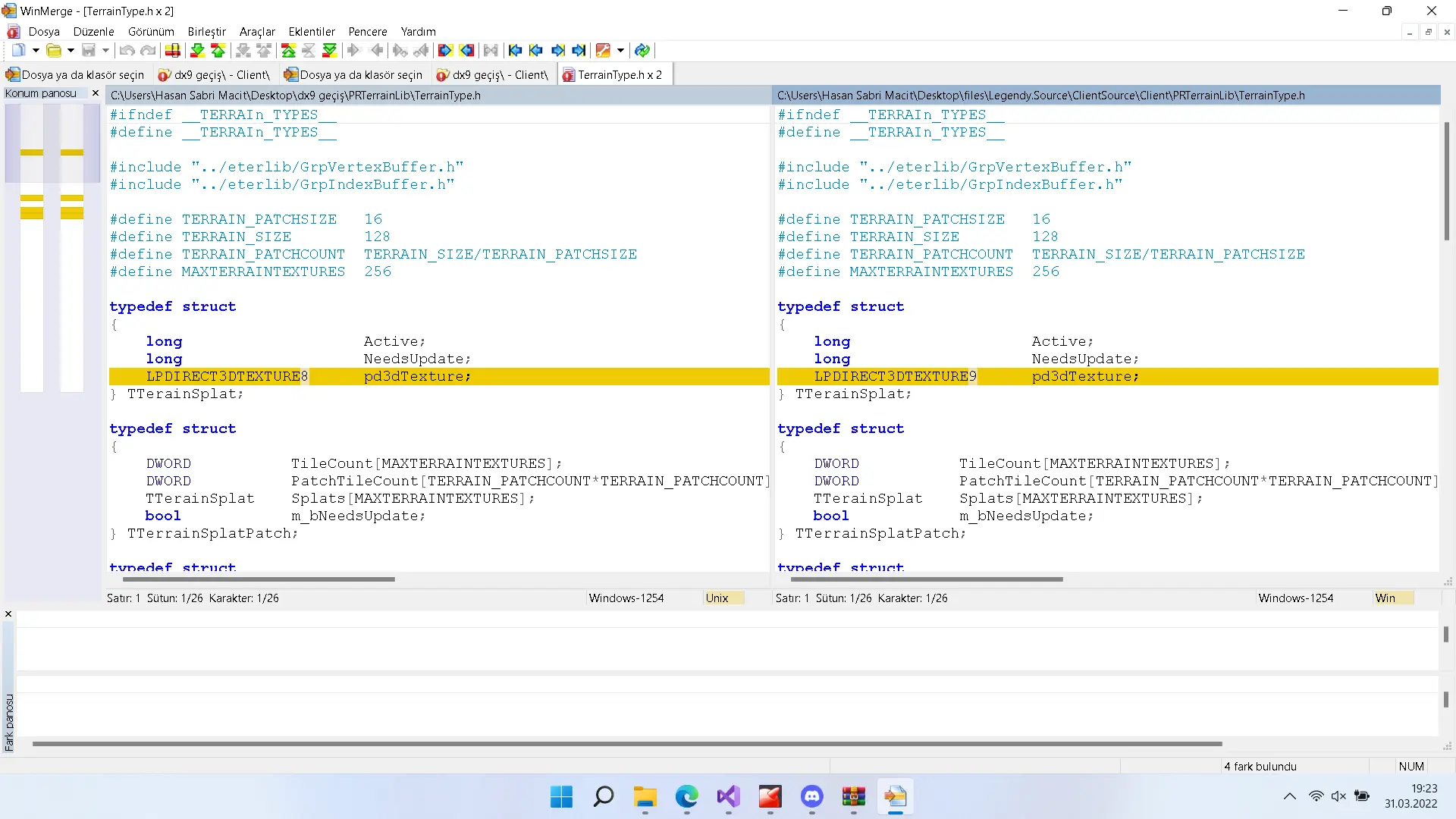Expand the Open folder dropdown arrow
The width and height of the screenshot is (1456, 819).
pos(71,51)
